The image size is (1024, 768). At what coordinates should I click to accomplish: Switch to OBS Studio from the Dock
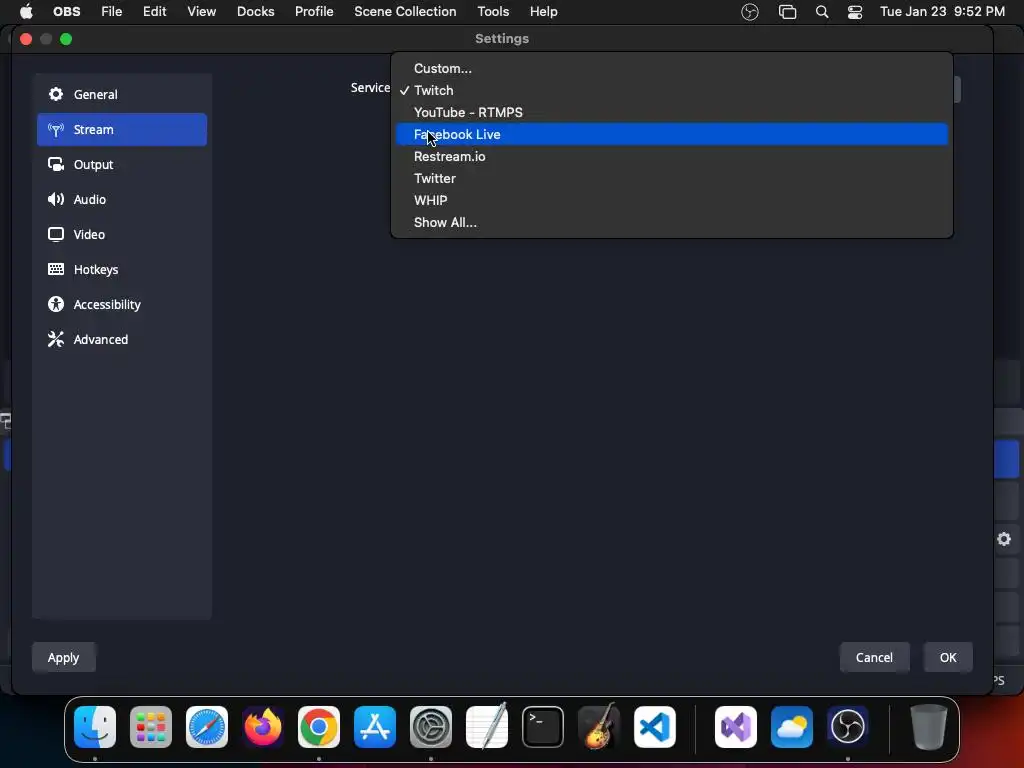[848, 727]
